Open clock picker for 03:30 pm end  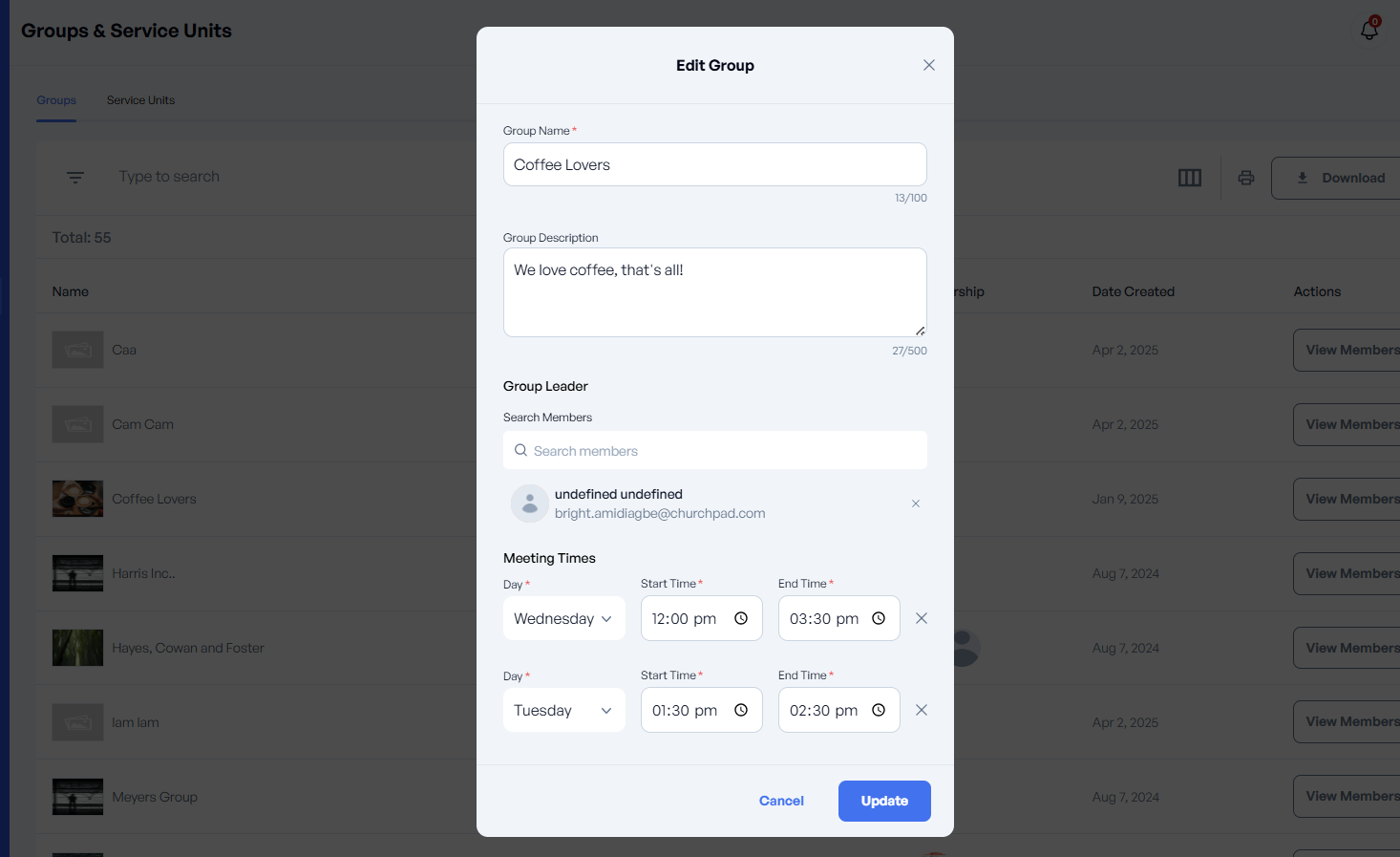pyautogui.click(x=878, y=618)
